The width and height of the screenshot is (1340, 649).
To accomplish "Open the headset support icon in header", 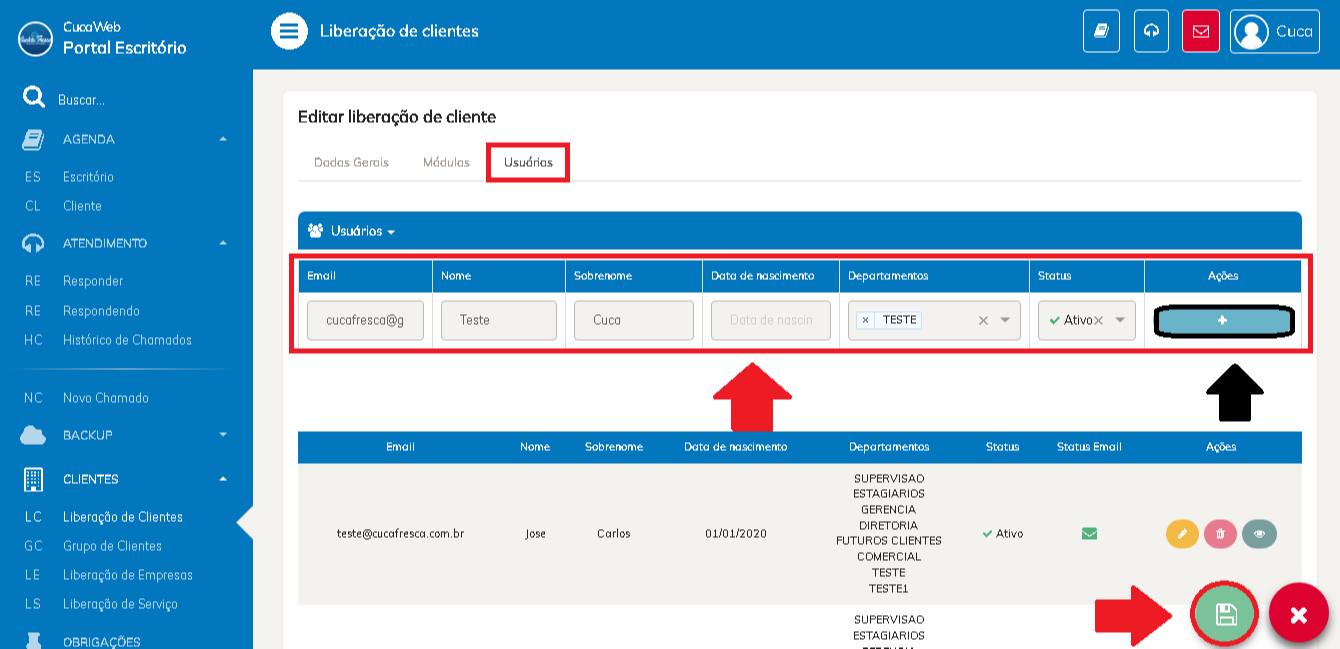I will [x=1151, y=31].
